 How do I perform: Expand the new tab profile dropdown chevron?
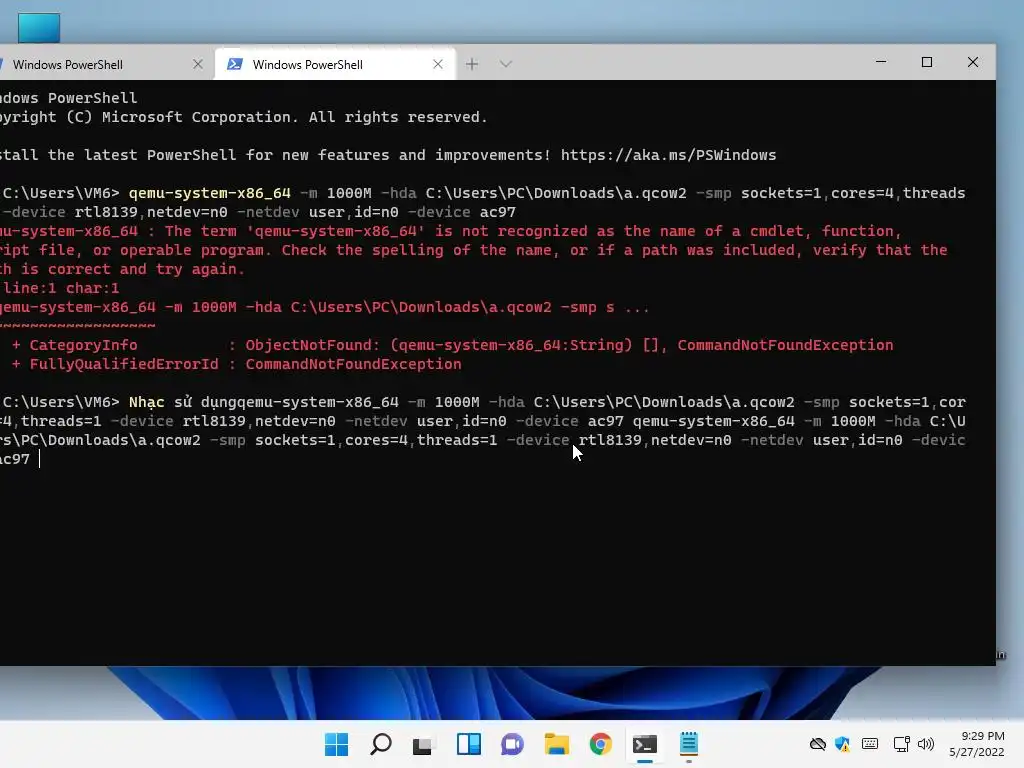tap(505, 64)
